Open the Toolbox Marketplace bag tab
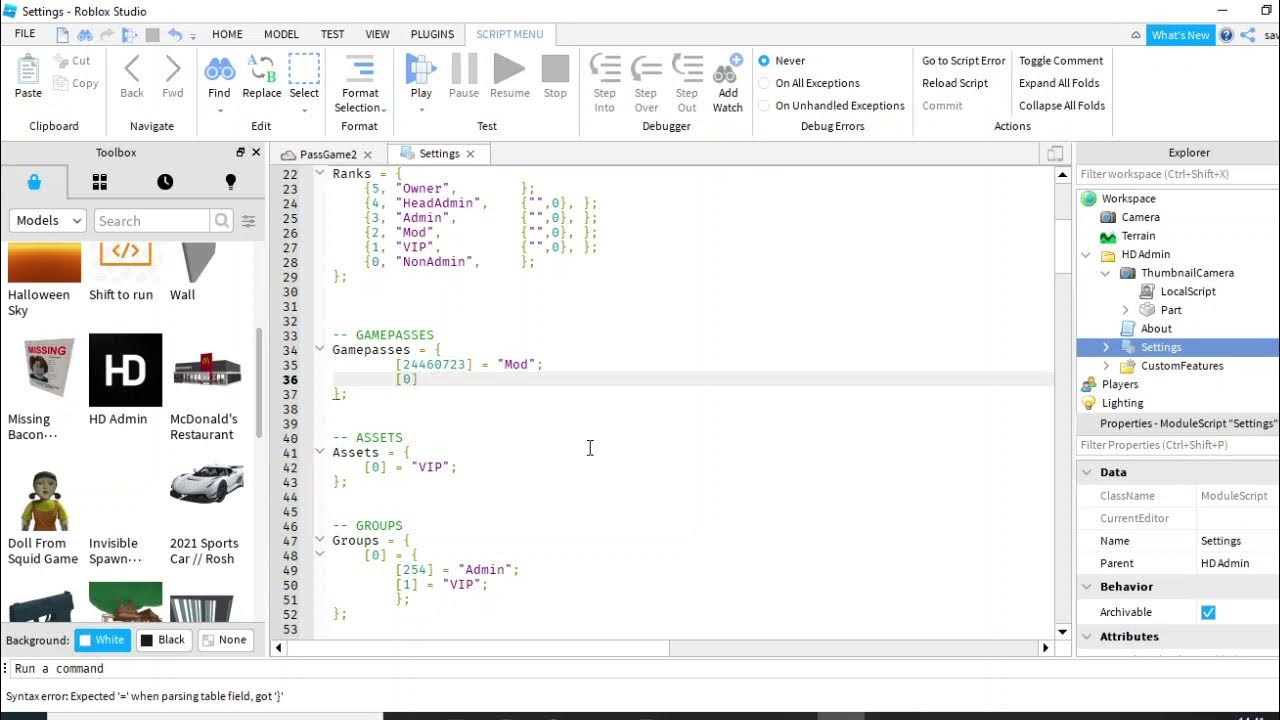 pyautogui.click(x=34, y=182)
